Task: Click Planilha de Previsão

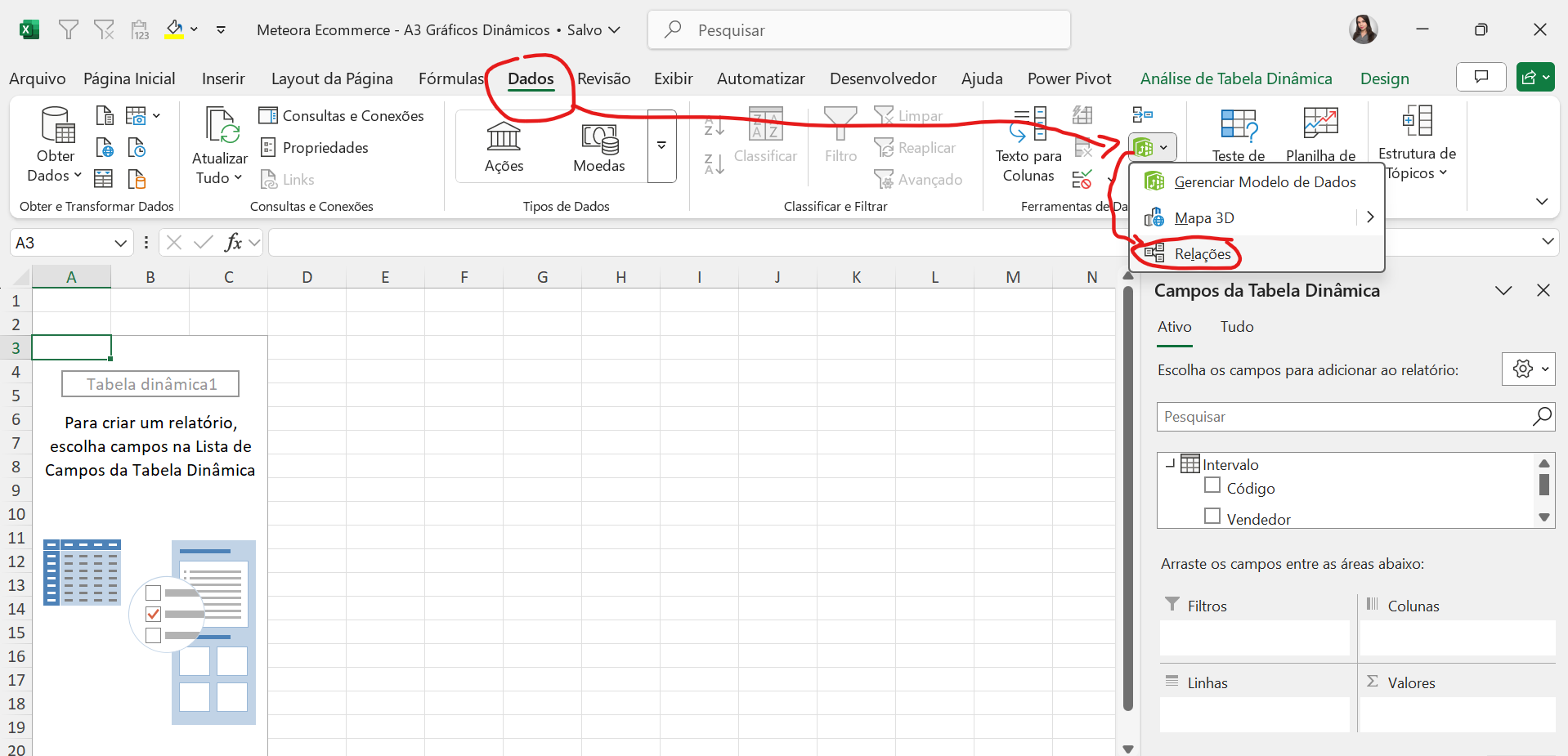Action: pos(1320,135)
